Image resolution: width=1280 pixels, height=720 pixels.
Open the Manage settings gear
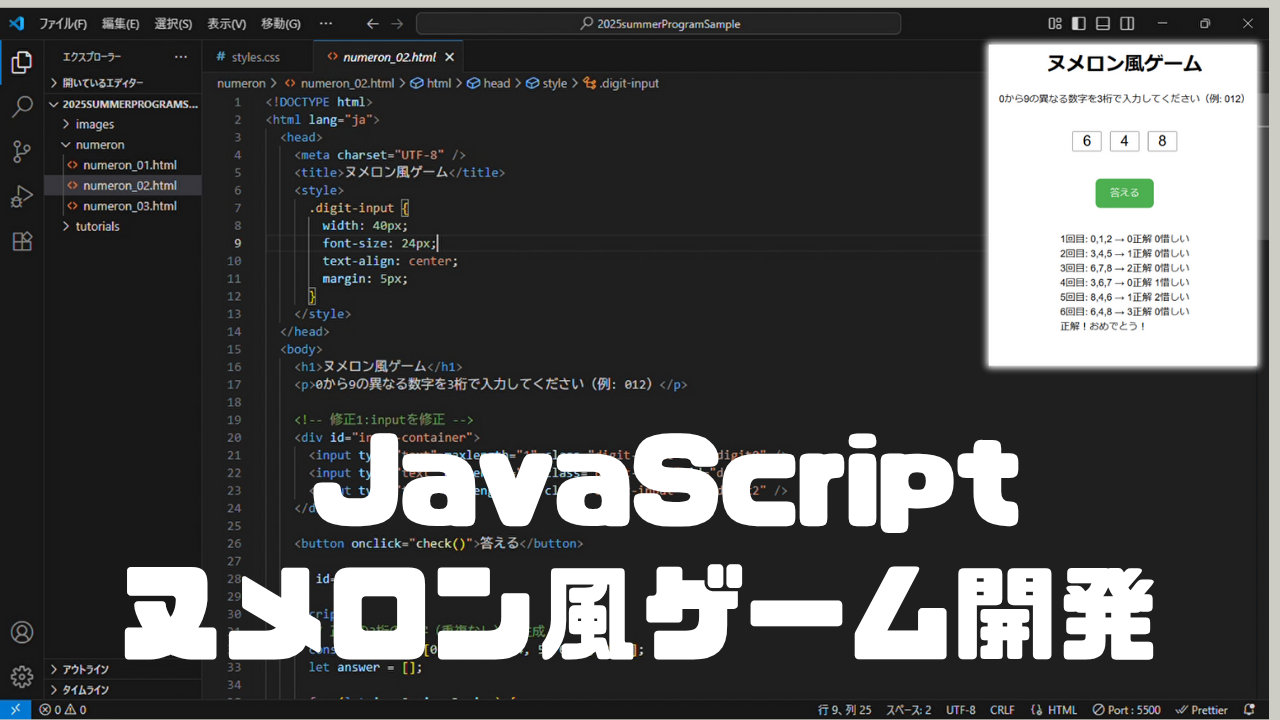[21, 677]
